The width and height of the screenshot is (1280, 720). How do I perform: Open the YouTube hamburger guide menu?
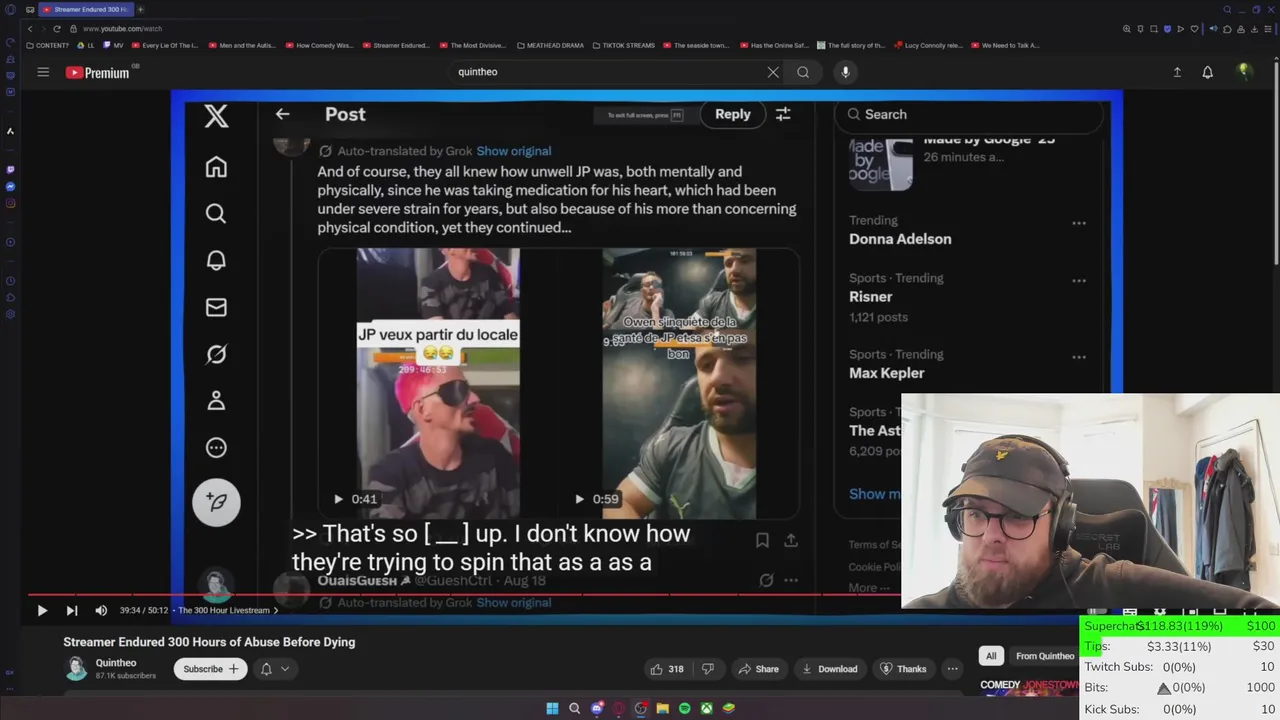tap(43, 72)
